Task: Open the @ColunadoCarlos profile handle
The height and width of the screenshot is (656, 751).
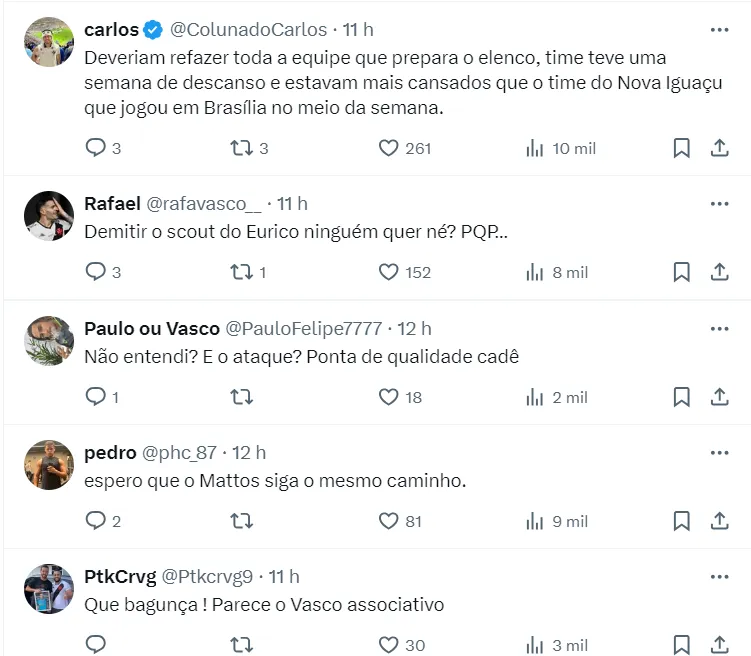Action: [248, 29]
